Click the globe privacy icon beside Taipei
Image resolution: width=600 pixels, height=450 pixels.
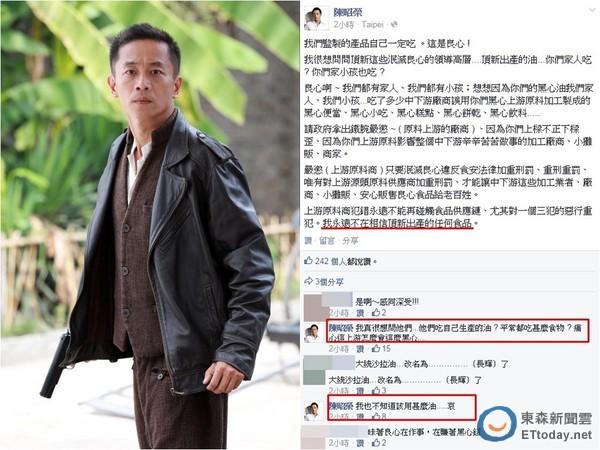[394, 24]
